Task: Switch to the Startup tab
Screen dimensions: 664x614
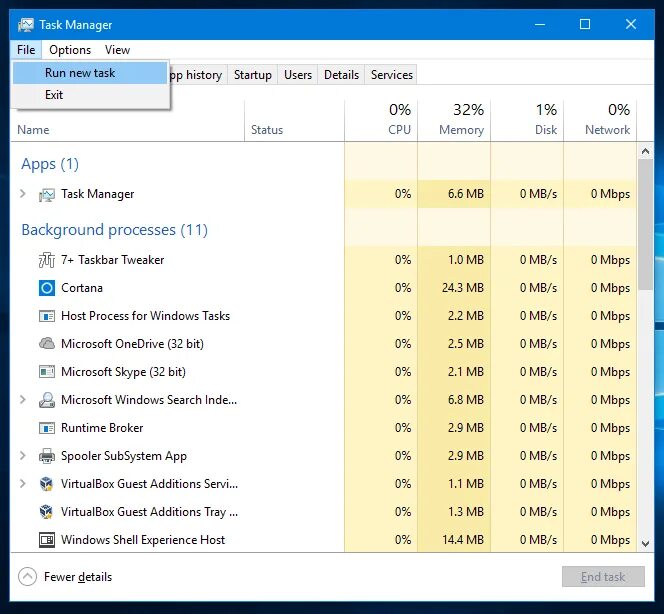Action: click(x=253, y=75)
